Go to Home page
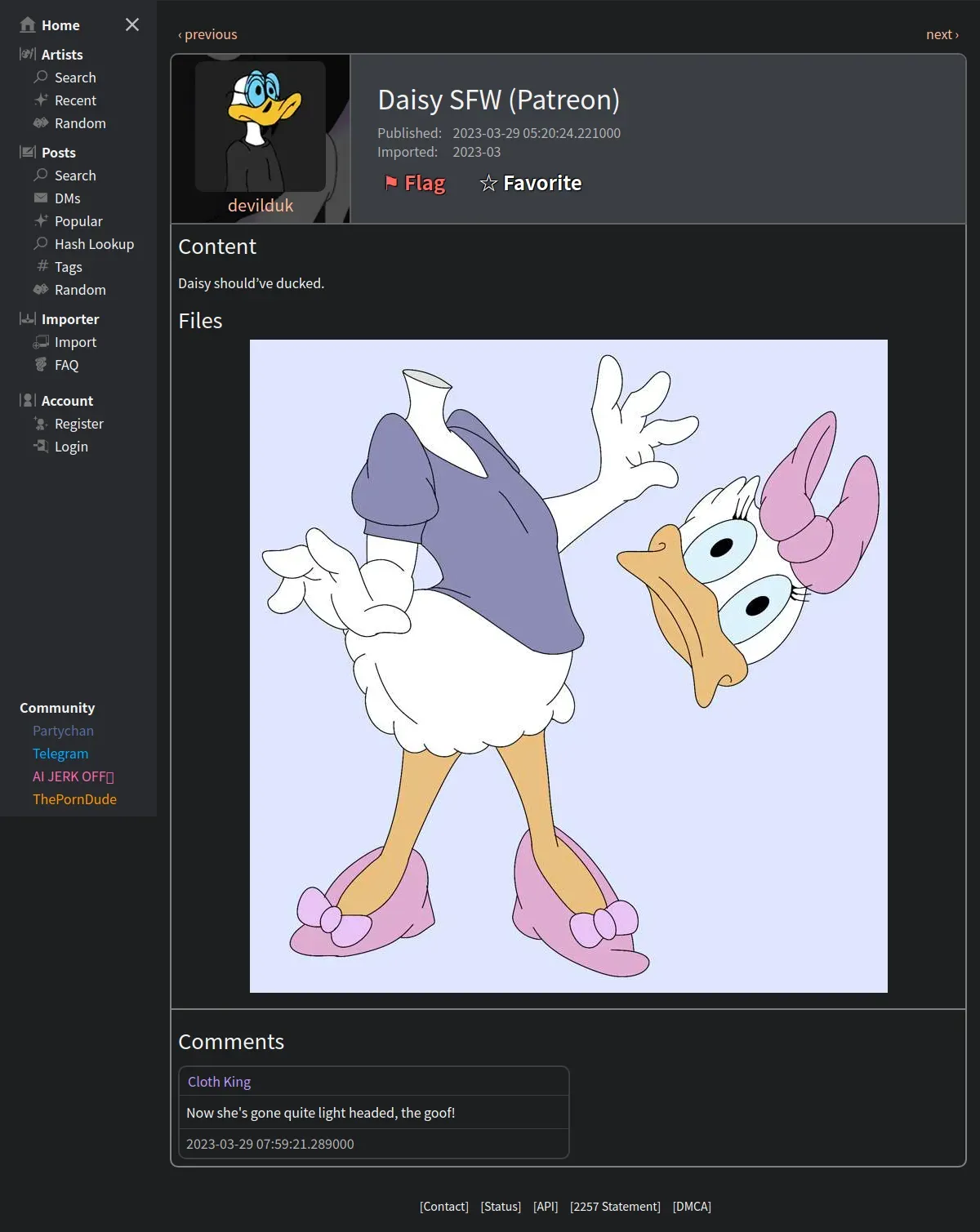Image resolution: width=980 pixels, height=1232 pixels. click(60, 25)
